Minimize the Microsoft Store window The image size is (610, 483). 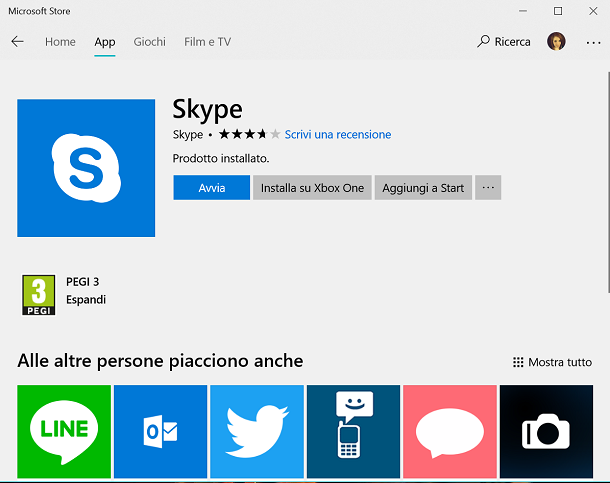(x=523, y=11)
